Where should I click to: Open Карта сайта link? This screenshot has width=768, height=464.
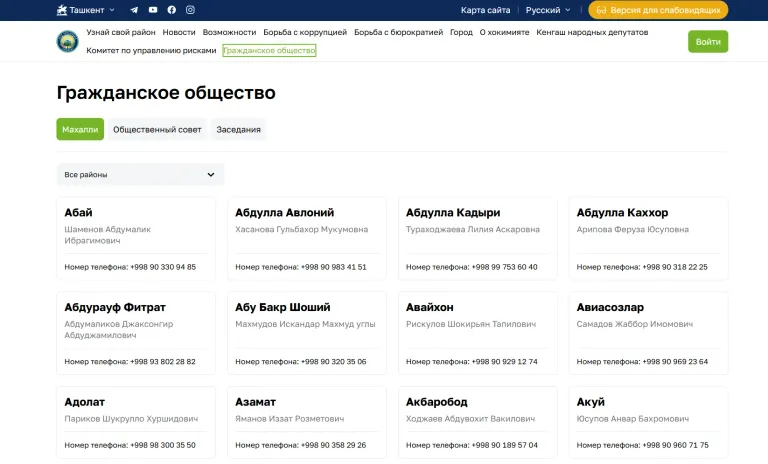(485, 10)
